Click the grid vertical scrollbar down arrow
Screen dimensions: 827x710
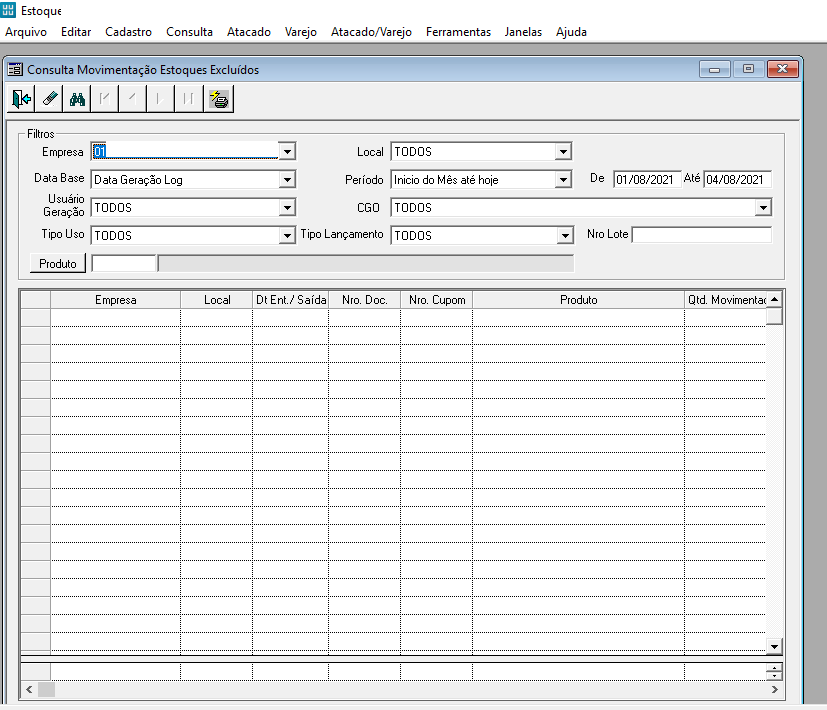click(774, 646)
